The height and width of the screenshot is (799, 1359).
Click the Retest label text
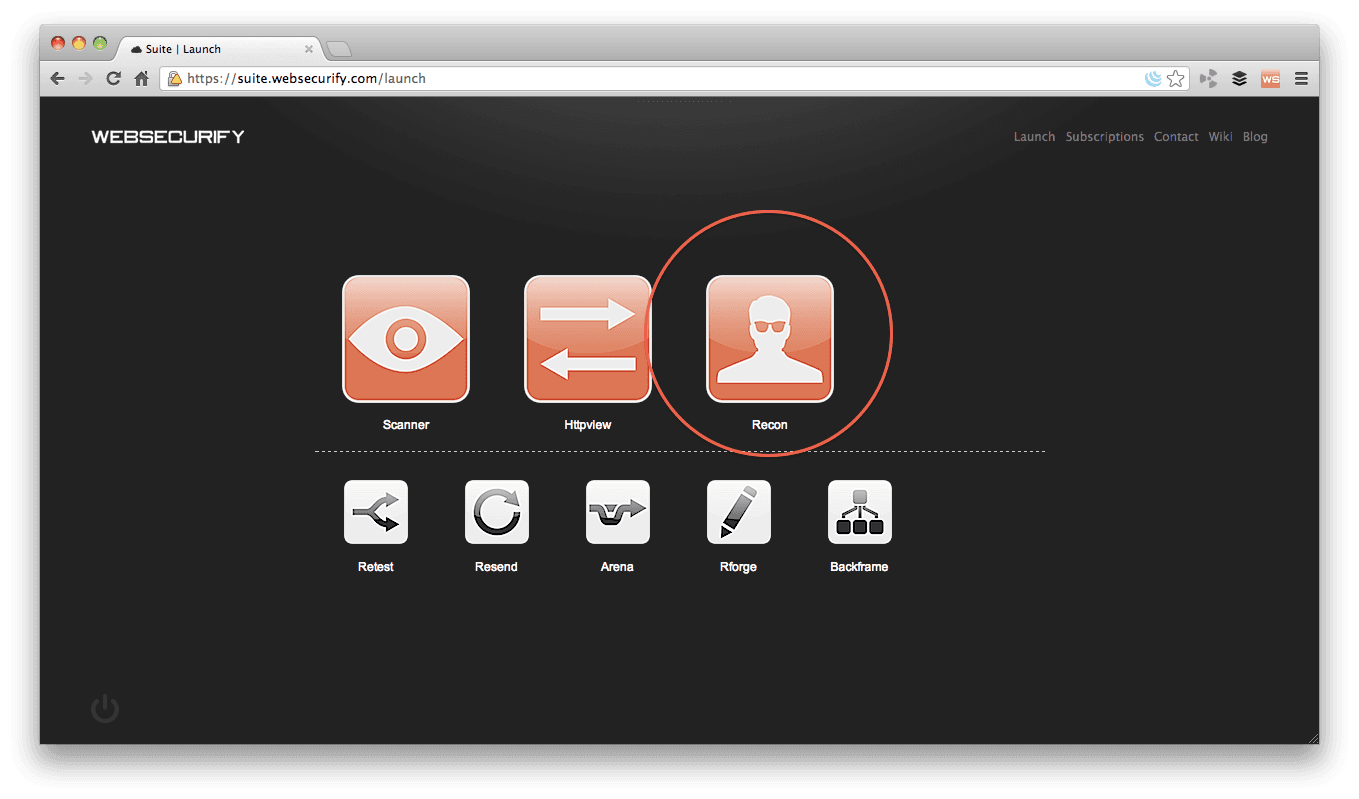tap(376, 567)
